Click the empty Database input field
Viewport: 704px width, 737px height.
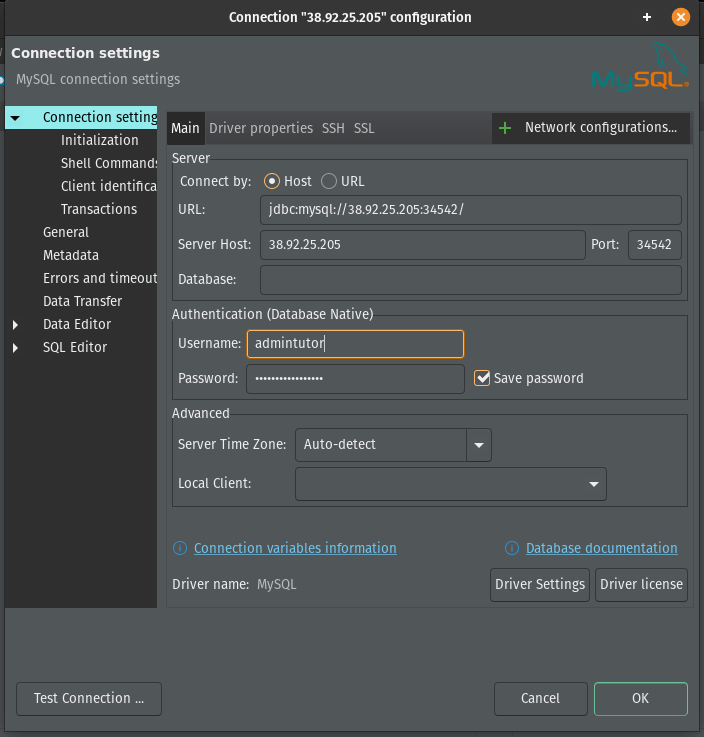point(471,280)
